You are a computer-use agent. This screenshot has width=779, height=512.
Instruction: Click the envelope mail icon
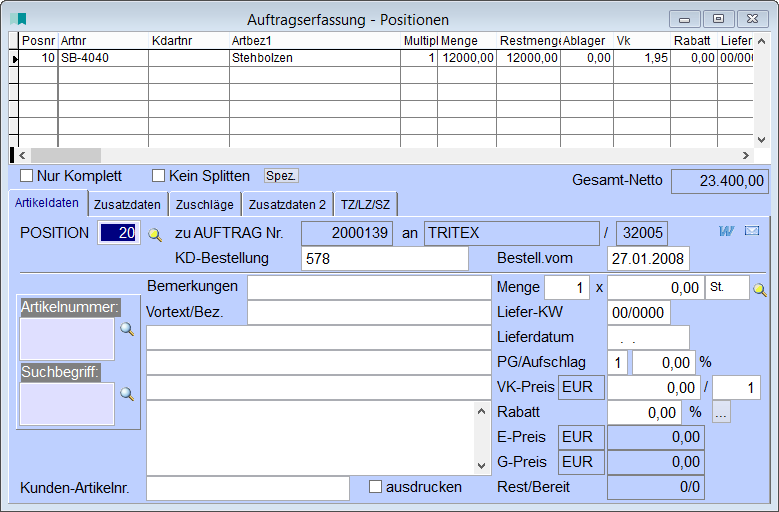pos(752,230)
